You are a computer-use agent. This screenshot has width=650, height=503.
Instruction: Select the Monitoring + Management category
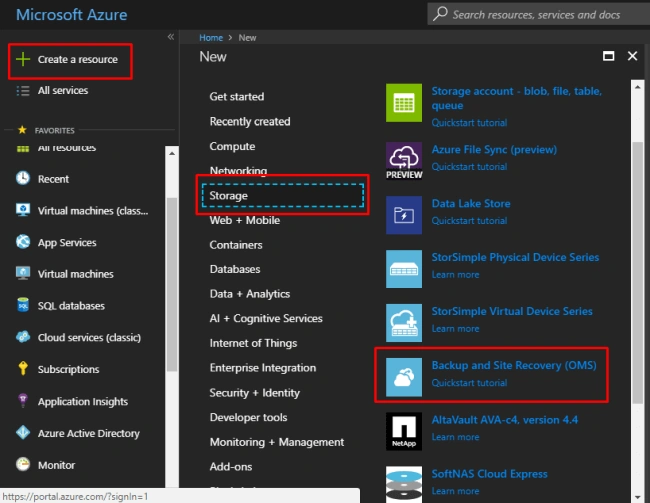276,442
